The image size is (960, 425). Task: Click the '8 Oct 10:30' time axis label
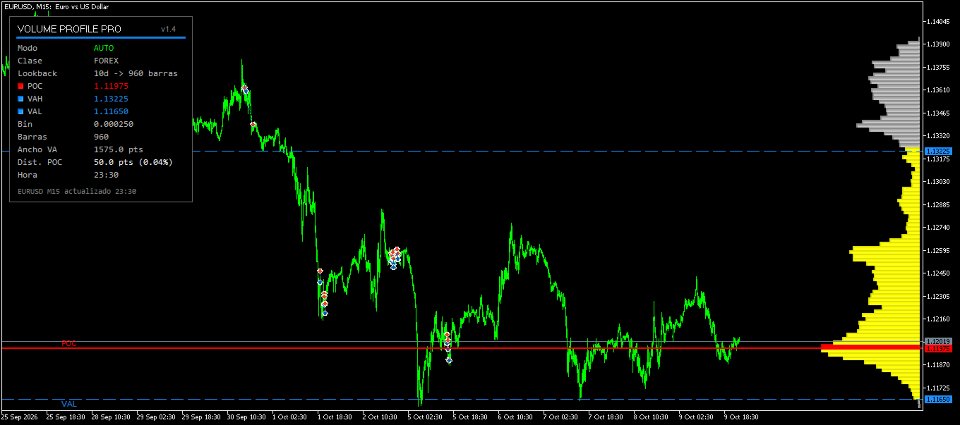pos(653,417)
